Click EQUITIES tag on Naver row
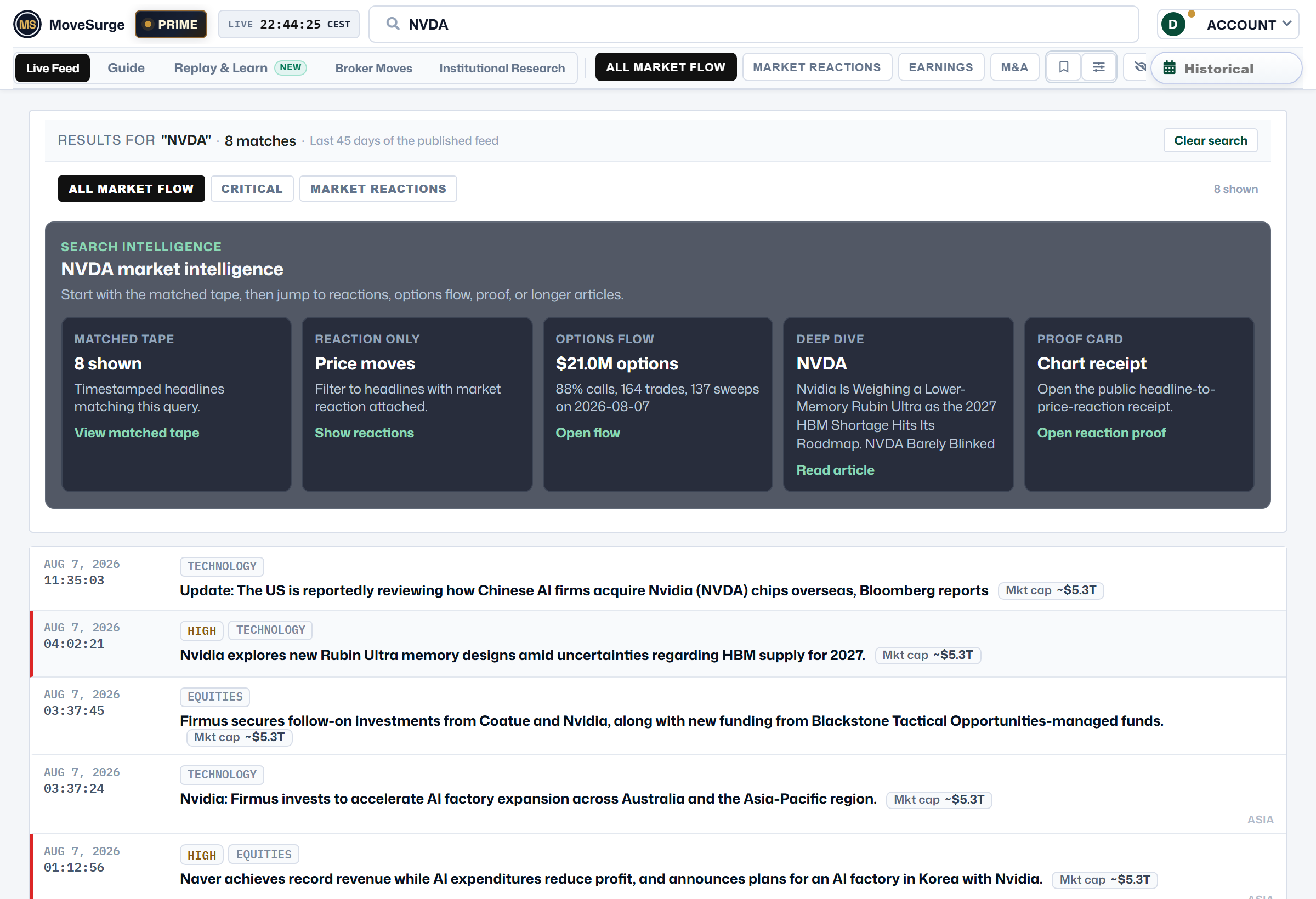Viewport: 1316px width, 899px height. click(264, 854)
